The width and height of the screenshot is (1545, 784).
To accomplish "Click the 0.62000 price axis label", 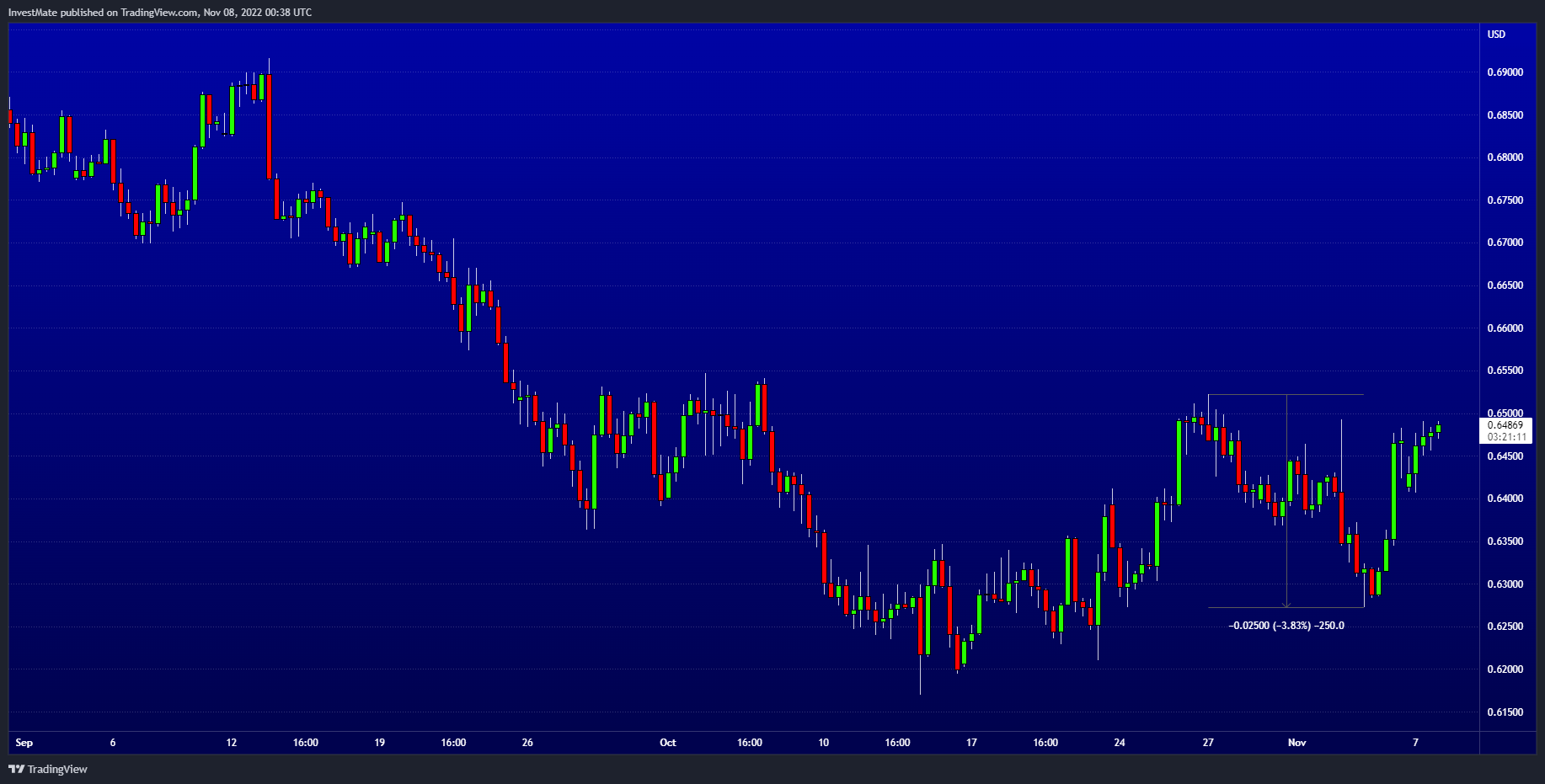I will 1505,669.
